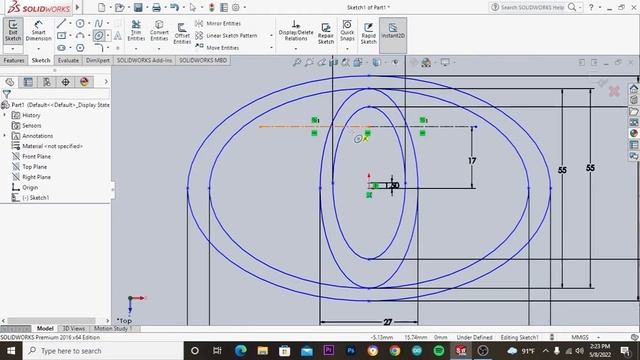
Task: Click Move Entities
Action: point(217,48)
